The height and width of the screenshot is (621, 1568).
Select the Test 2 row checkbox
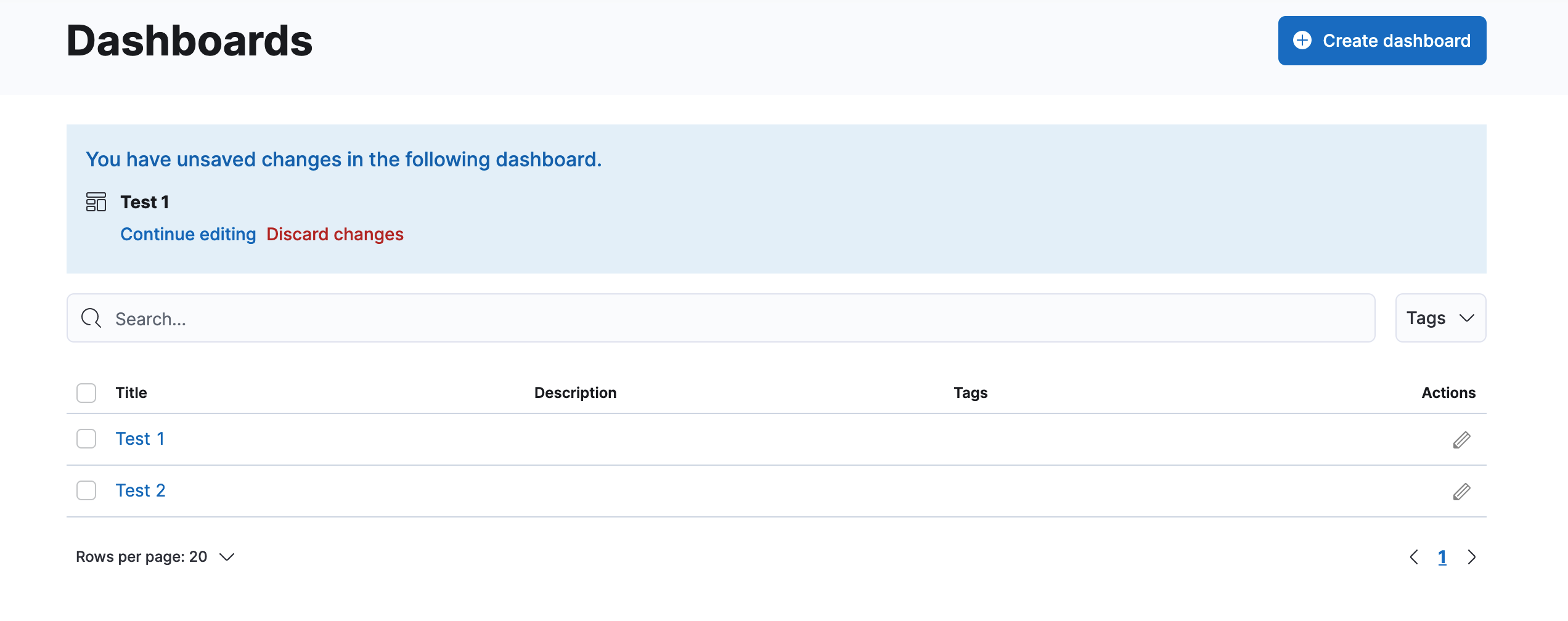click(86, 490)
